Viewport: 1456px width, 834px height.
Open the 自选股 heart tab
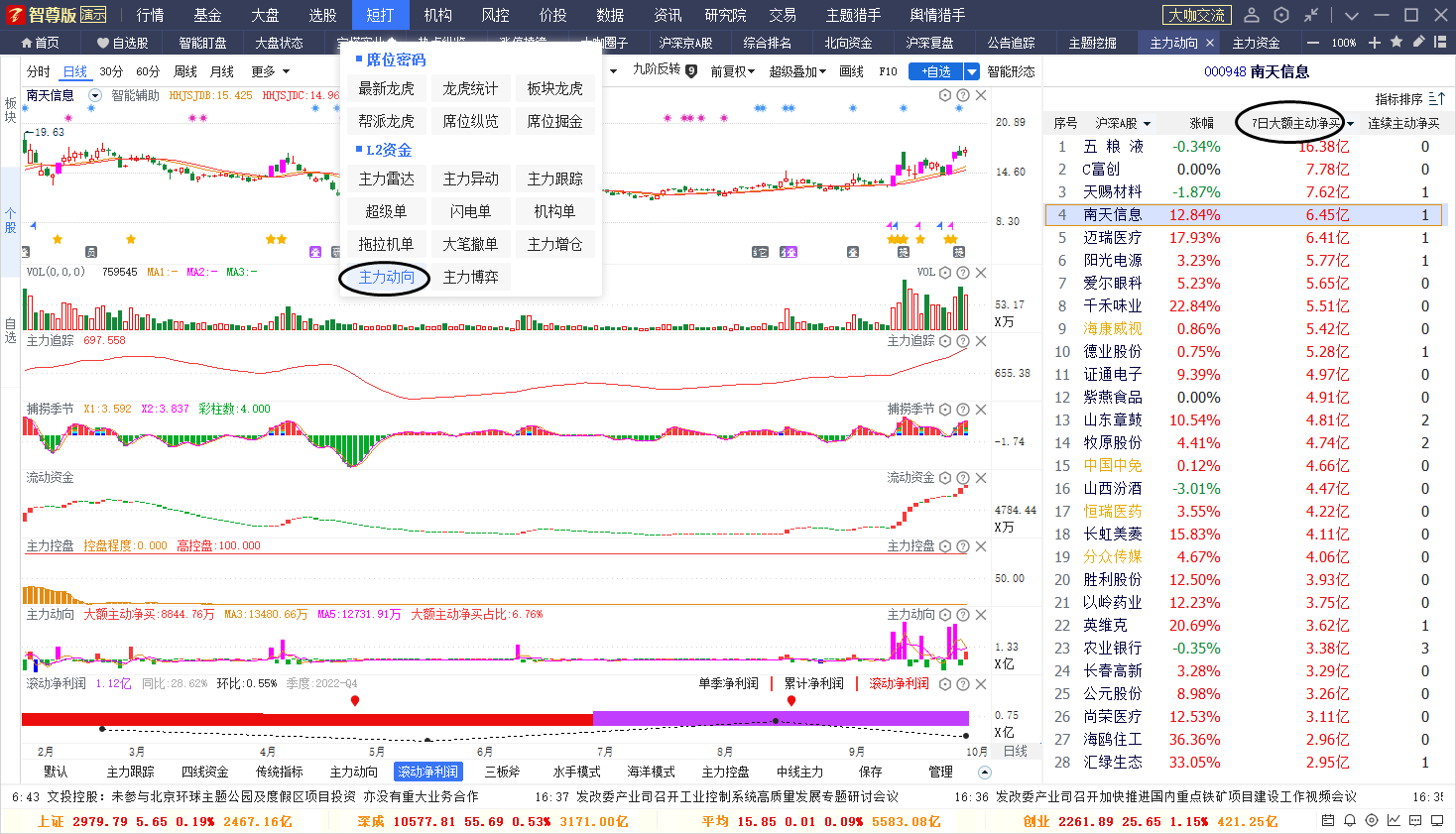click(122, 43)
